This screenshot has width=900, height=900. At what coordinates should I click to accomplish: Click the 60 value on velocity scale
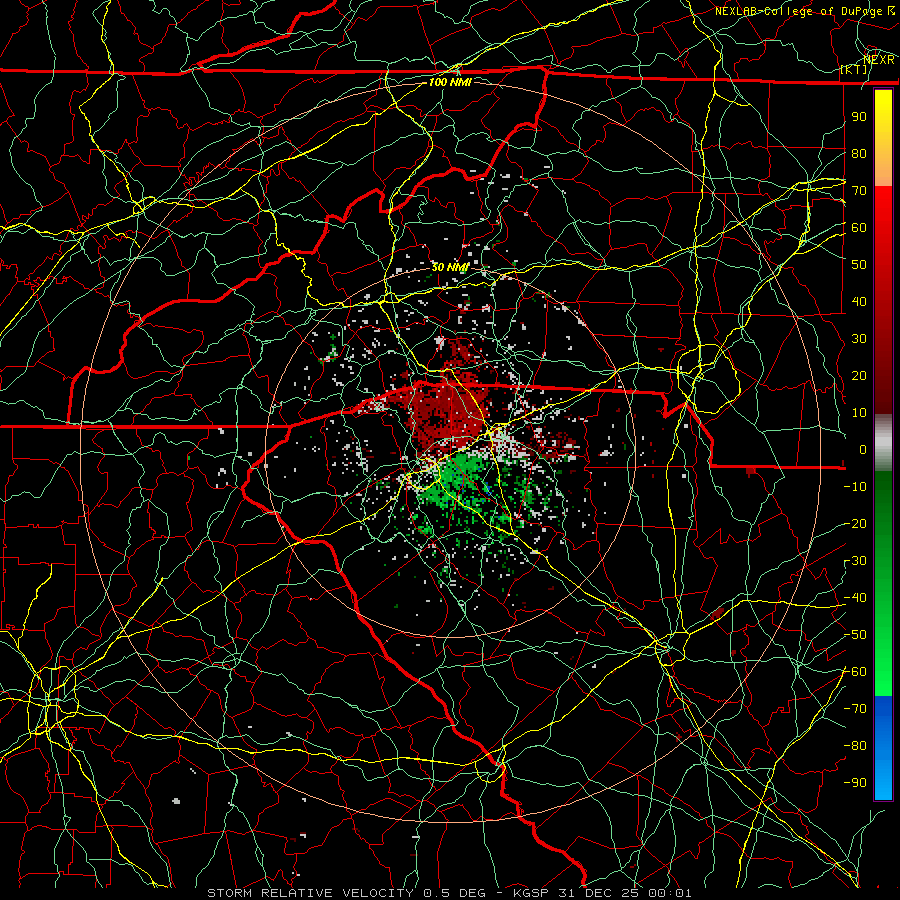[x=859, y=227]
